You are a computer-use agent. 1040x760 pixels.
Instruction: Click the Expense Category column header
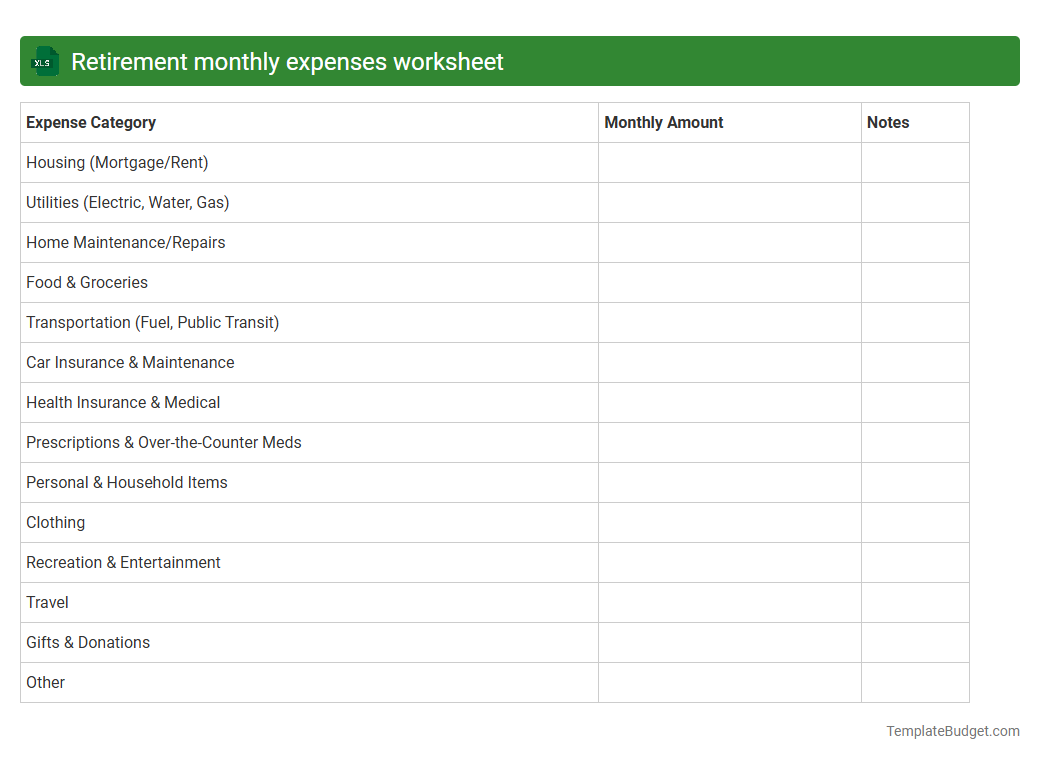(x=90, y=122)
